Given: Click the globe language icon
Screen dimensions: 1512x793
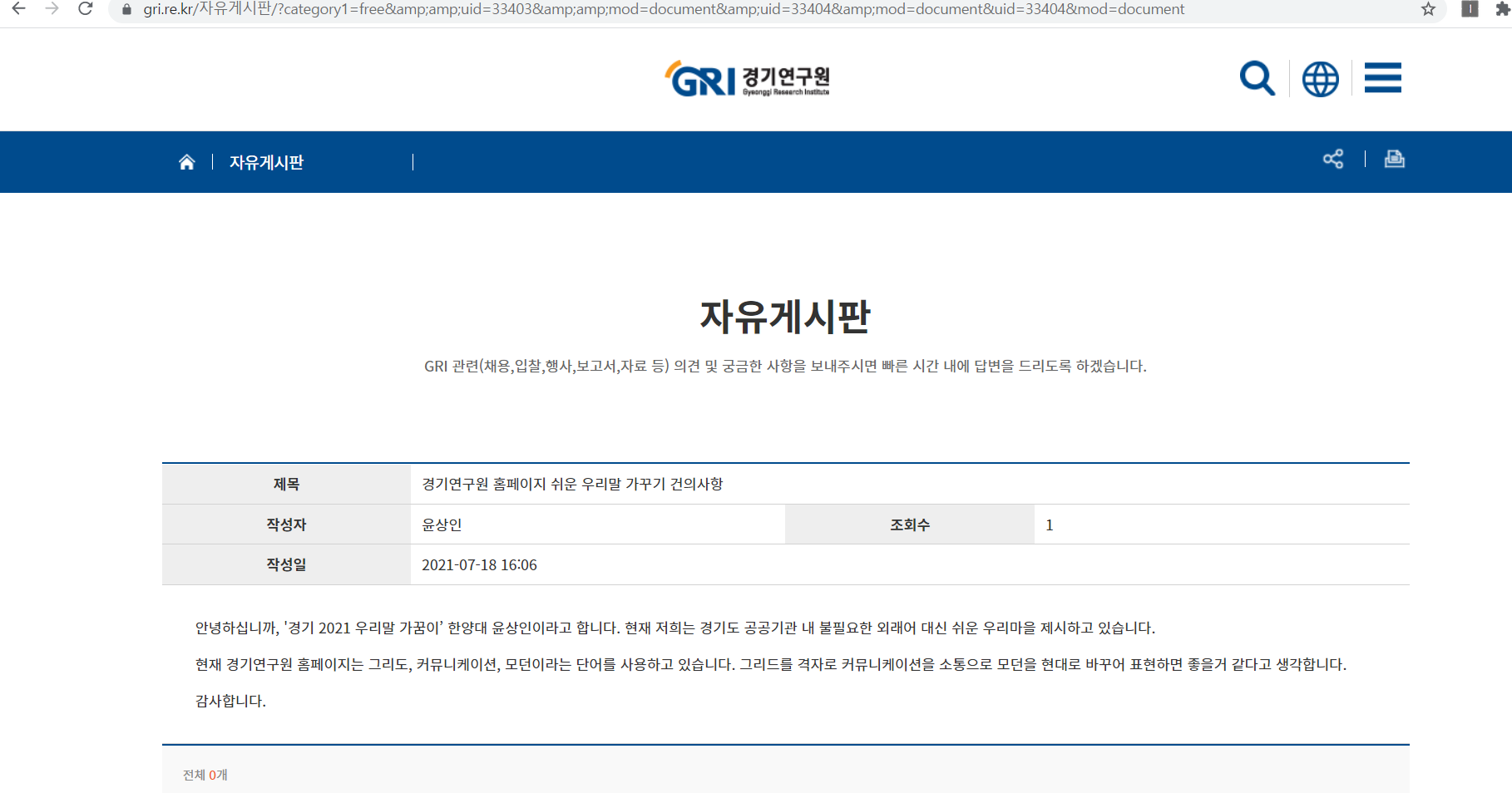Looking at the screenshot, I should [1320, 79].
